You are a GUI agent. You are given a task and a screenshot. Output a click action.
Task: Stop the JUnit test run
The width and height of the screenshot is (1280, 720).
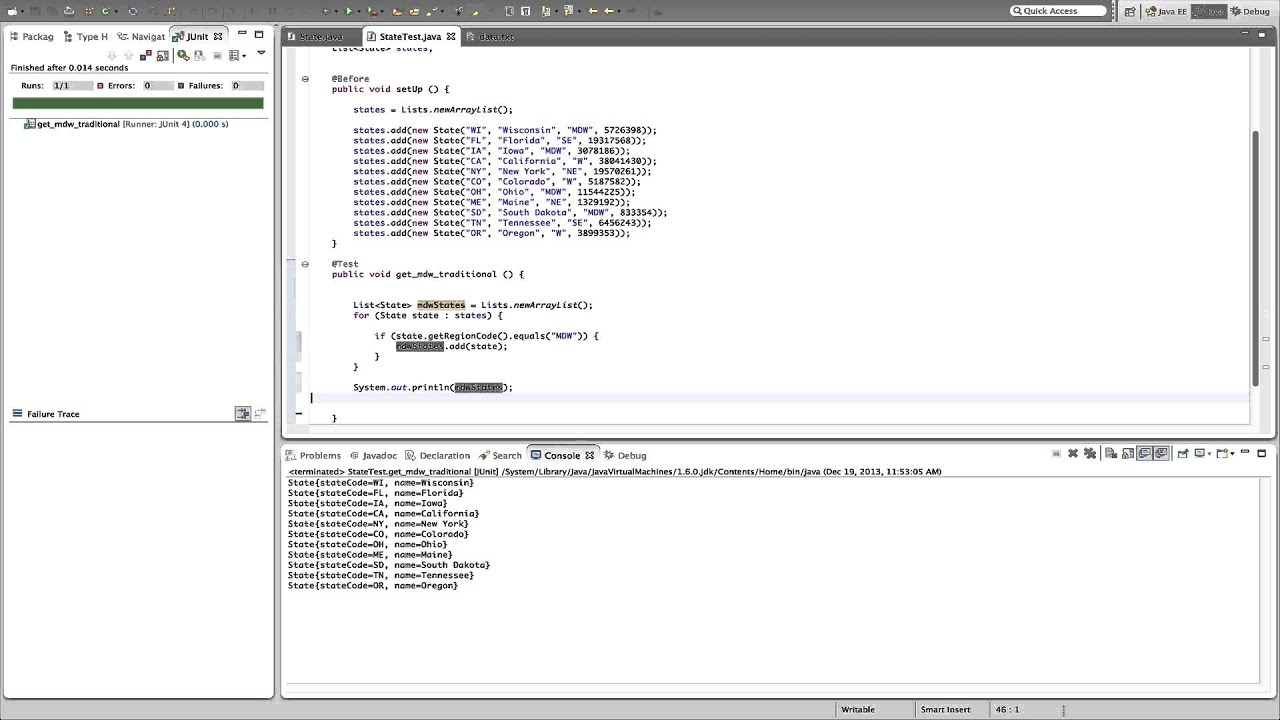click(217, 55)
